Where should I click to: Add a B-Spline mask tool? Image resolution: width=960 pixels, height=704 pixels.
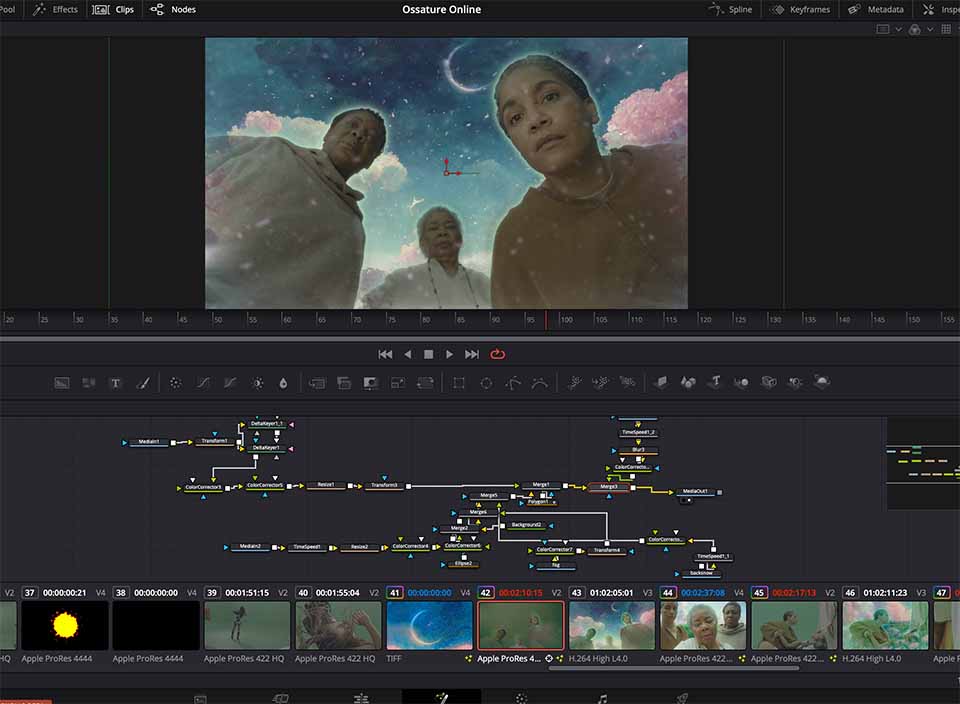(540, 383)
